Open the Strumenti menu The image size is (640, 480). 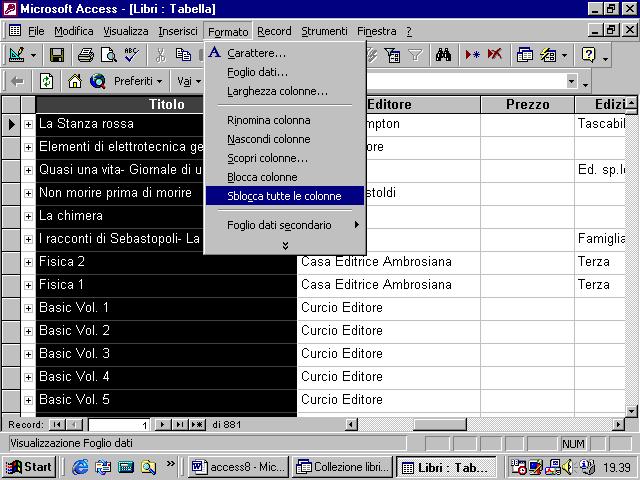pos(324,31)
